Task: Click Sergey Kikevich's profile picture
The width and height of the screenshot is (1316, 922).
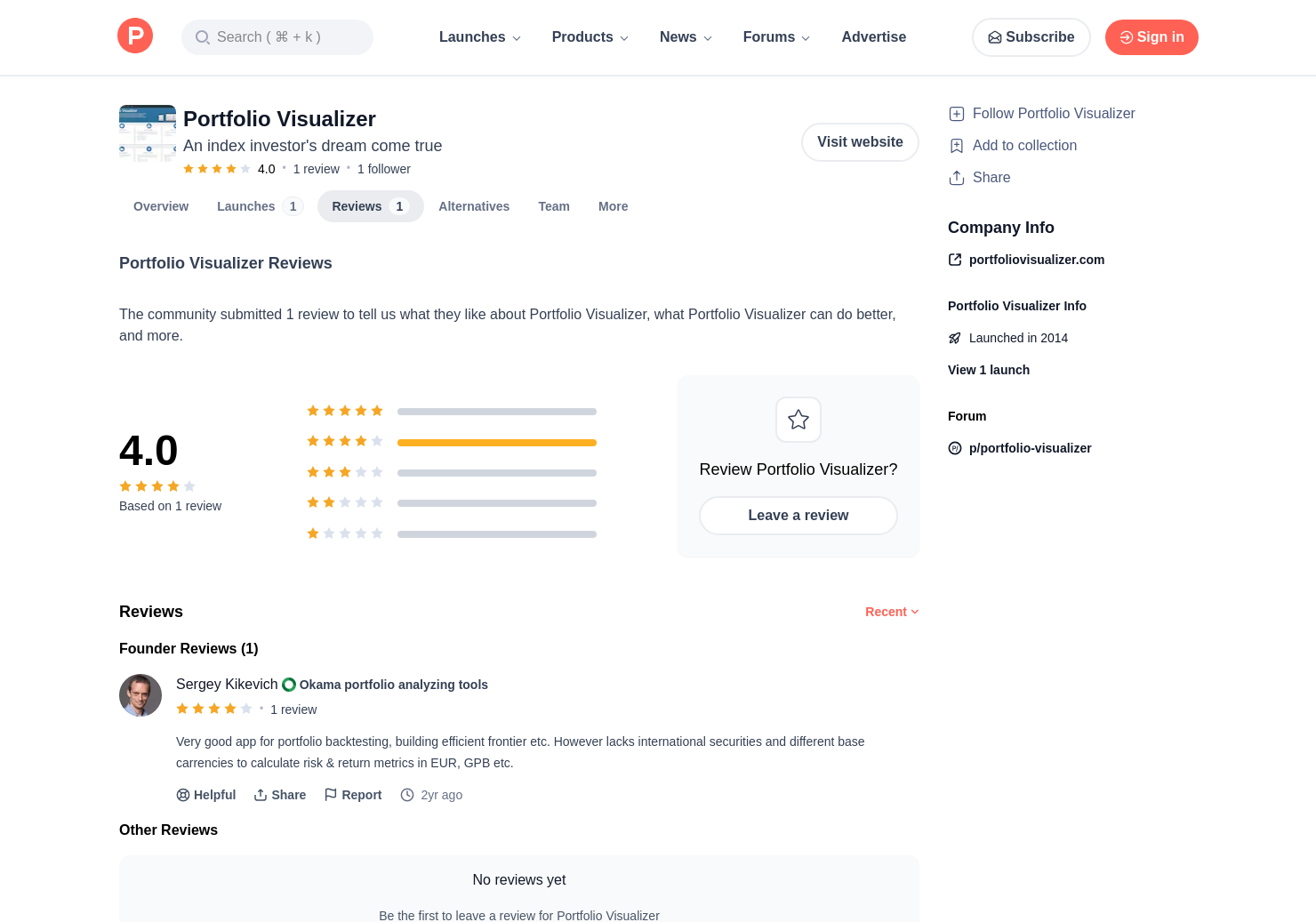Action: [140, 695]
